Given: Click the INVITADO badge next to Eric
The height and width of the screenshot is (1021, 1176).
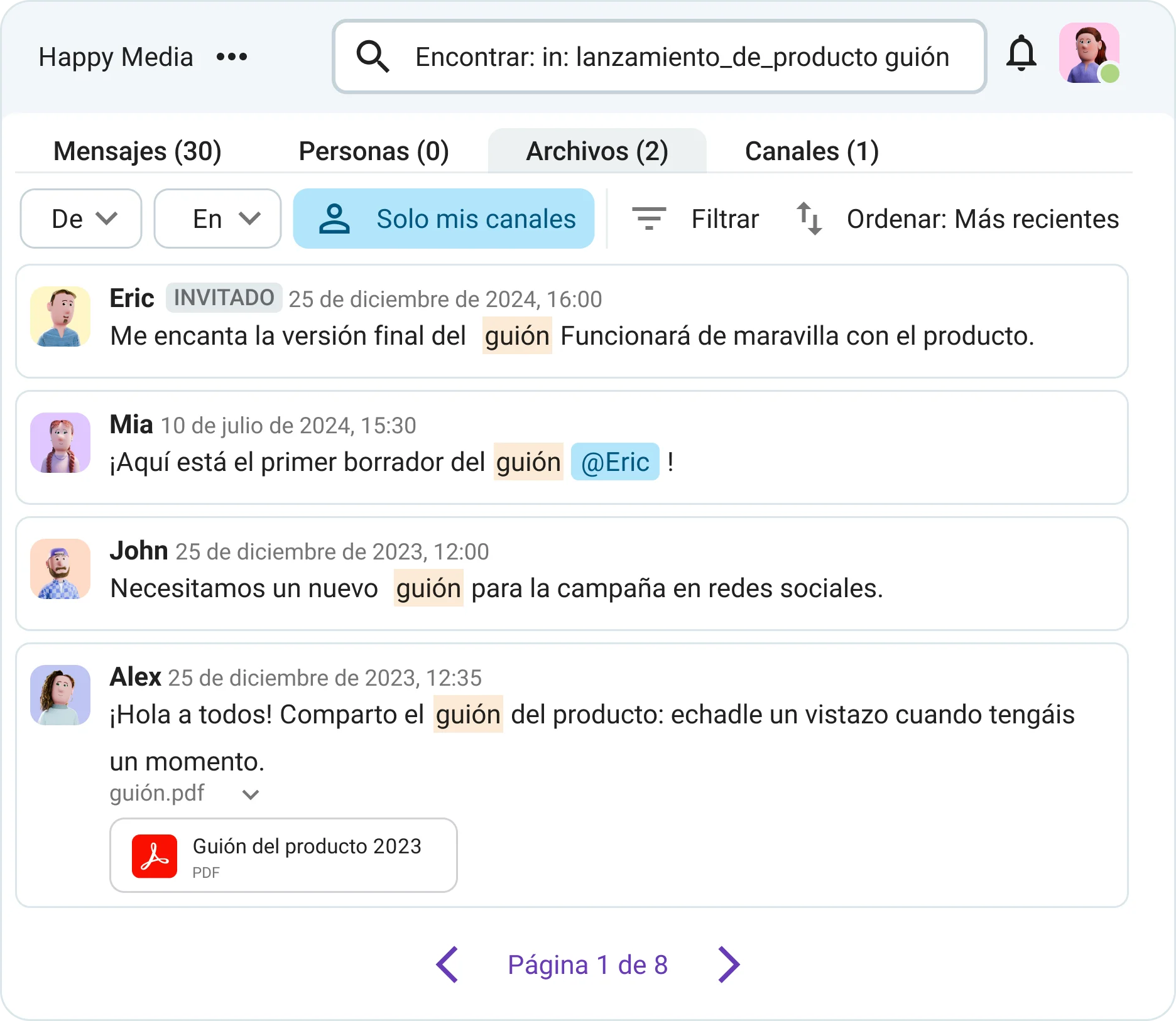Looking at the screenshot, I should pos(224,298).
